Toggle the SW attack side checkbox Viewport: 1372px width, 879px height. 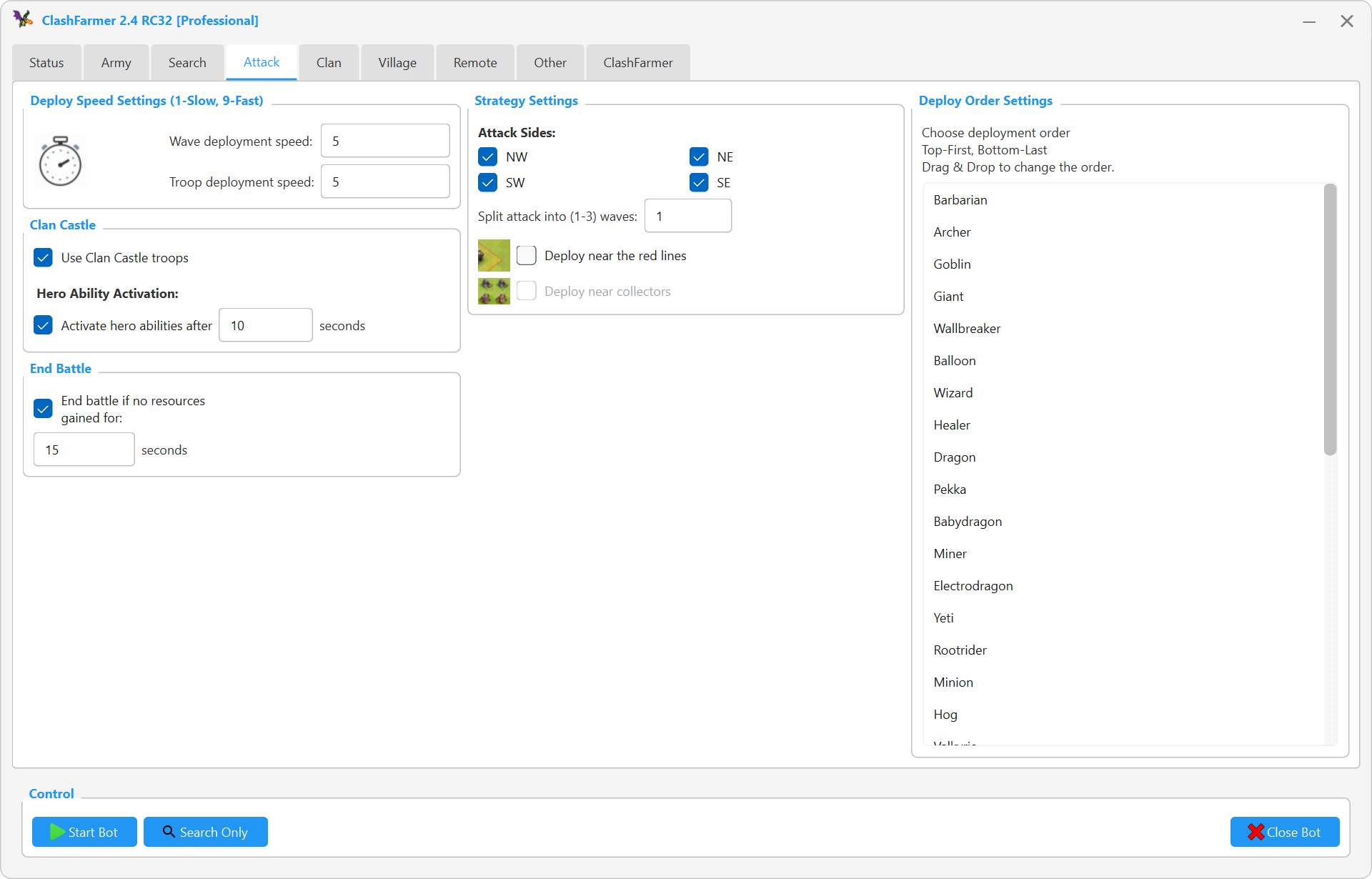488,182
